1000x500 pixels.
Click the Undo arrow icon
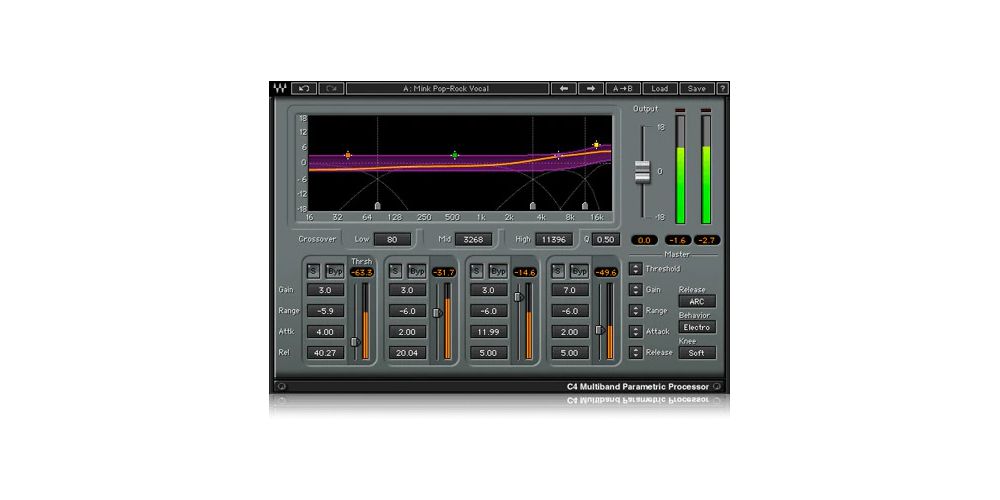pyautogui.click(x=305, y=89)
